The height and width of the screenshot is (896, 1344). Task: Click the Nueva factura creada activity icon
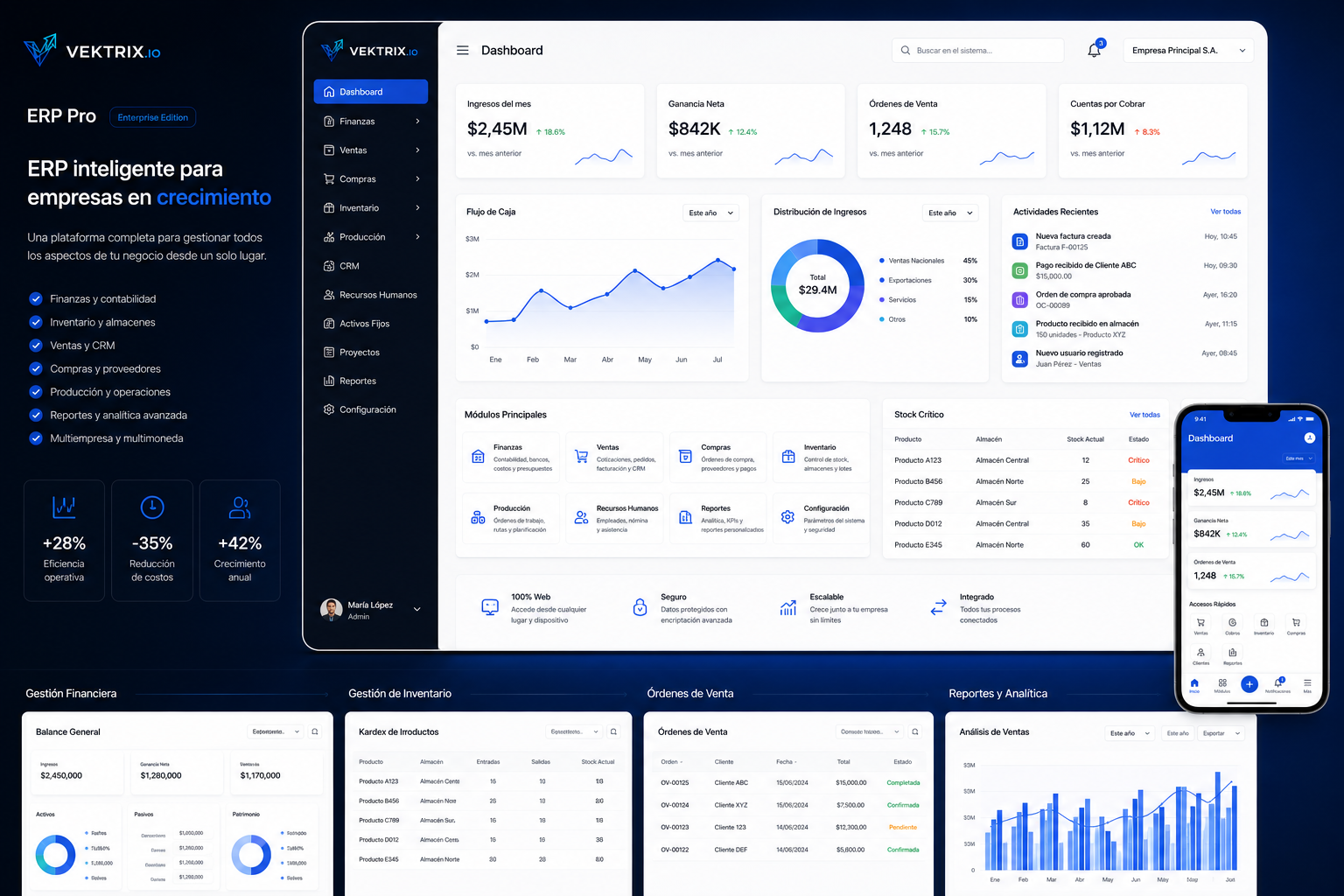[1019, 241]
